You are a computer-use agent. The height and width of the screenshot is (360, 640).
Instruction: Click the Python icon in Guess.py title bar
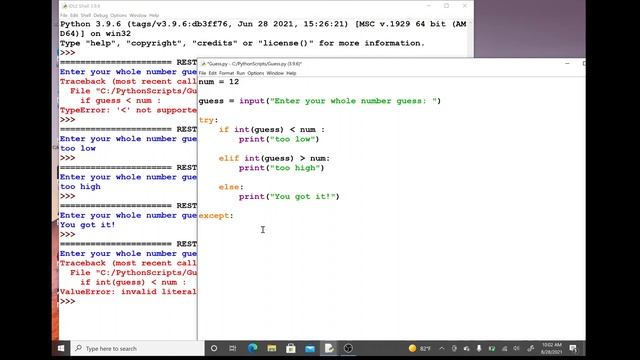(203, 64)
